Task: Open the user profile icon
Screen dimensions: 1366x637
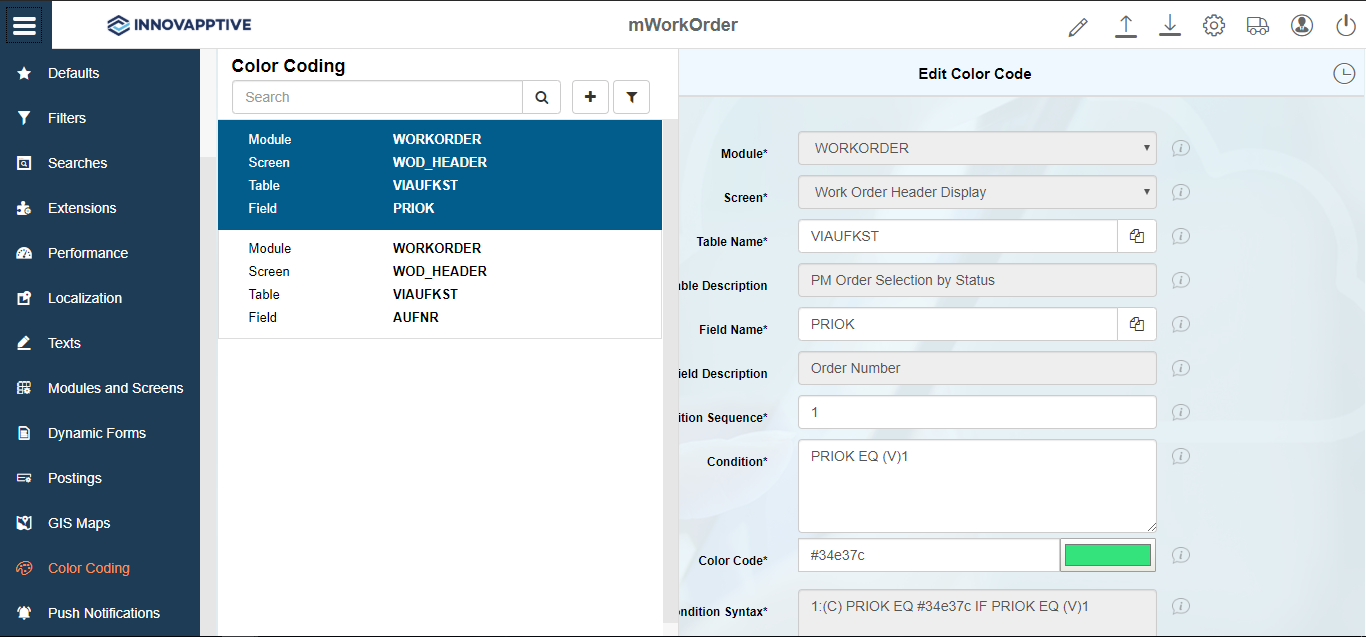Action: pyautogui.click(x=1301, y=26)
